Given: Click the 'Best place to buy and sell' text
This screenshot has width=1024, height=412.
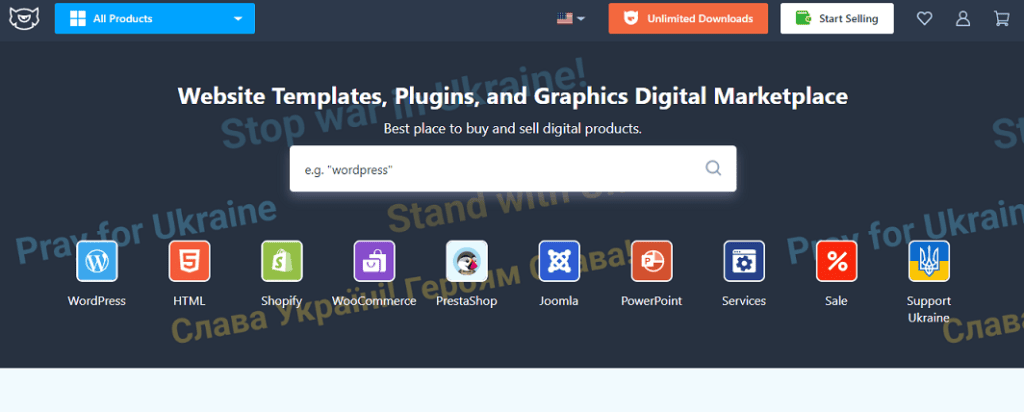Looking at the screenshot, I should pyautogui.click(x=513, y=129).
